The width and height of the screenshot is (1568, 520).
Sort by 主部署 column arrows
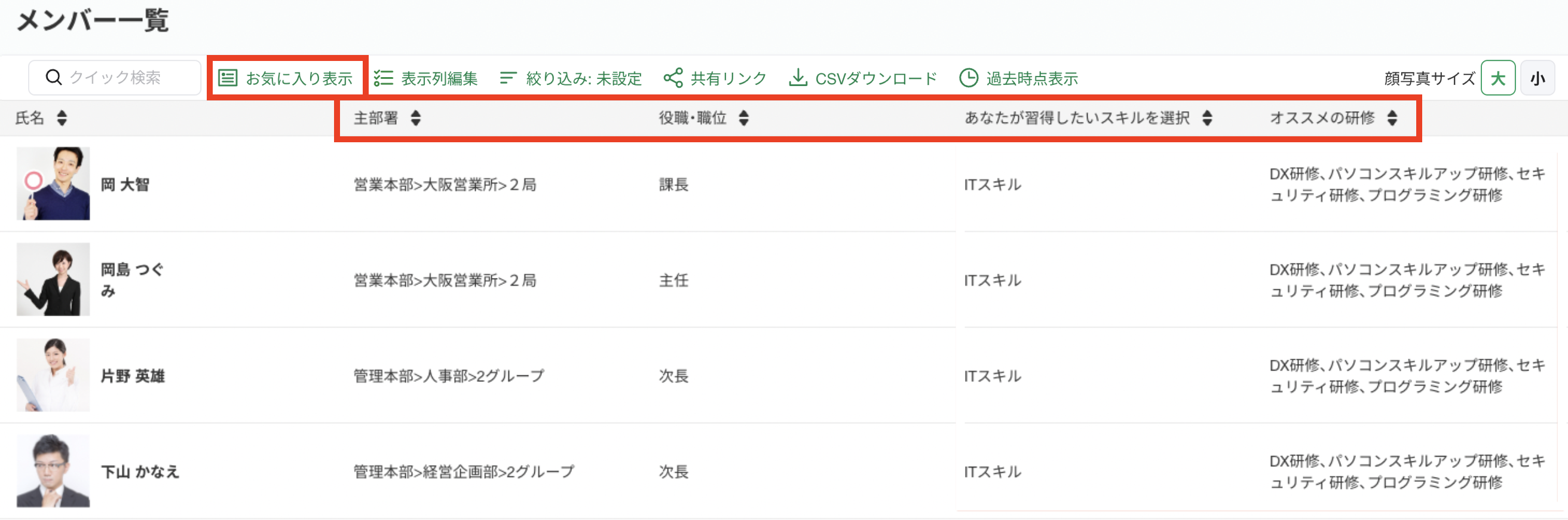pyautogui.click(x=416, y=118)
